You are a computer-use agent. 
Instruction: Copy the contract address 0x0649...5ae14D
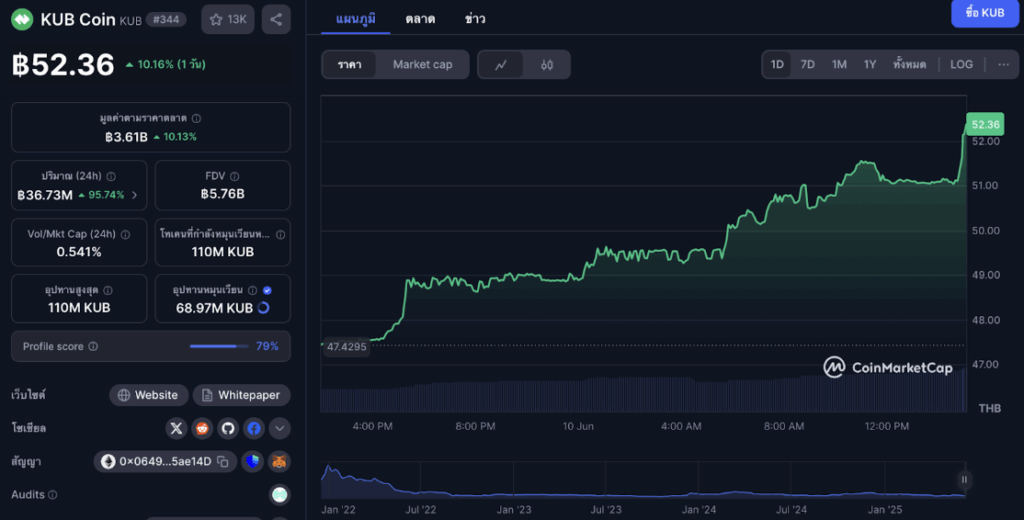point(223,462)
